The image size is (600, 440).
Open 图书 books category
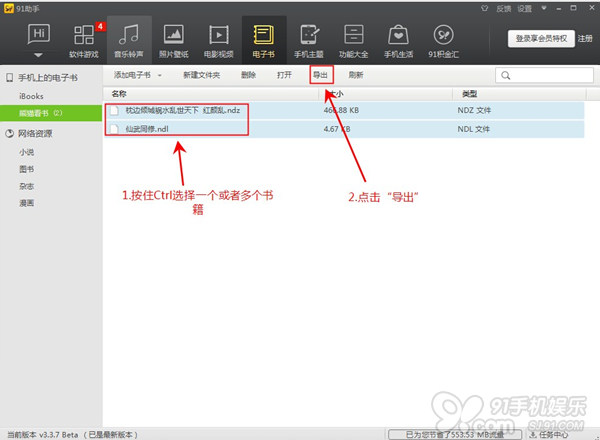[26, 169]
